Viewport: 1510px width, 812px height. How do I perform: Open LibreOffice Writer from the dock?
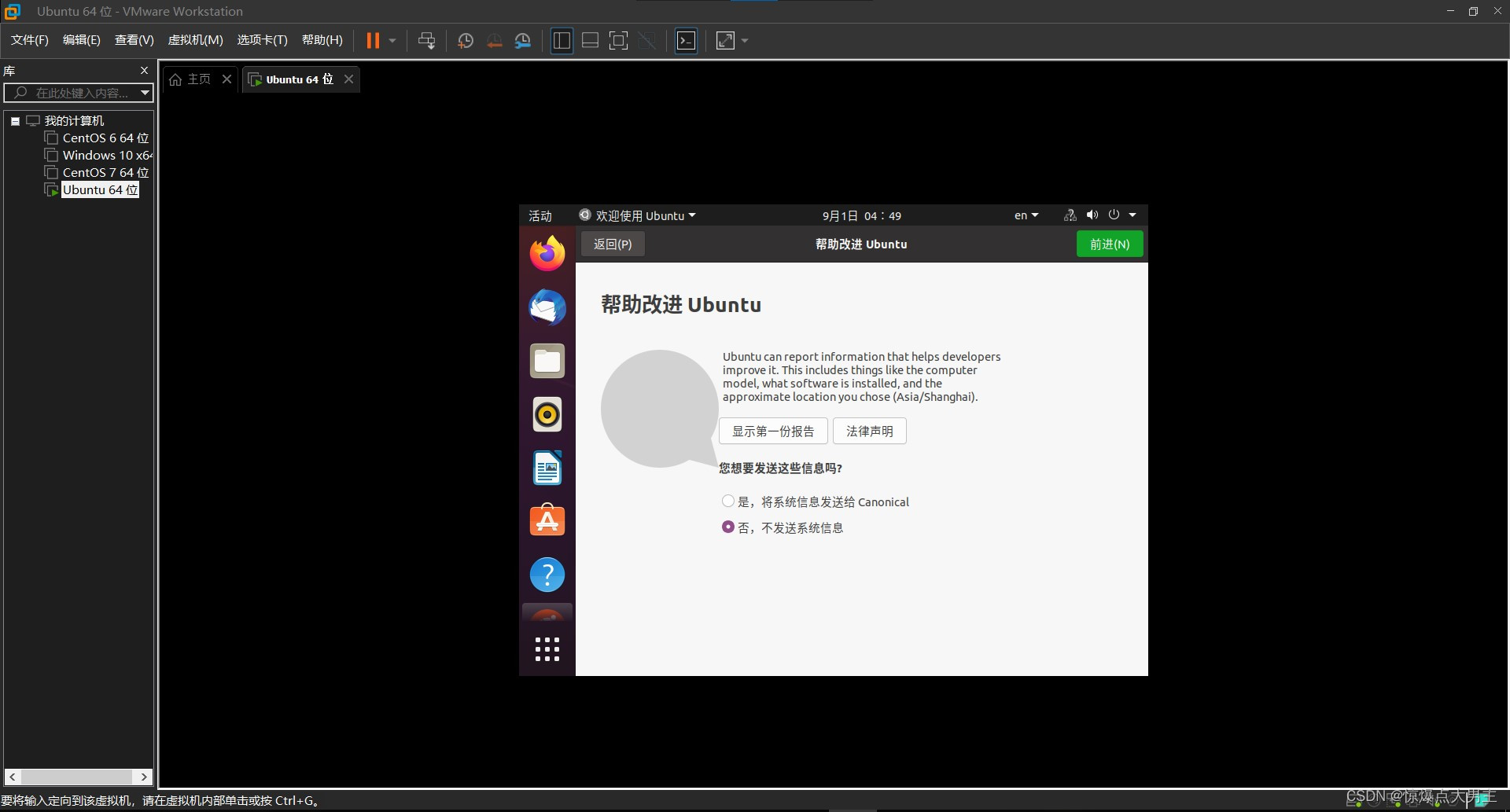coord(547,468)
